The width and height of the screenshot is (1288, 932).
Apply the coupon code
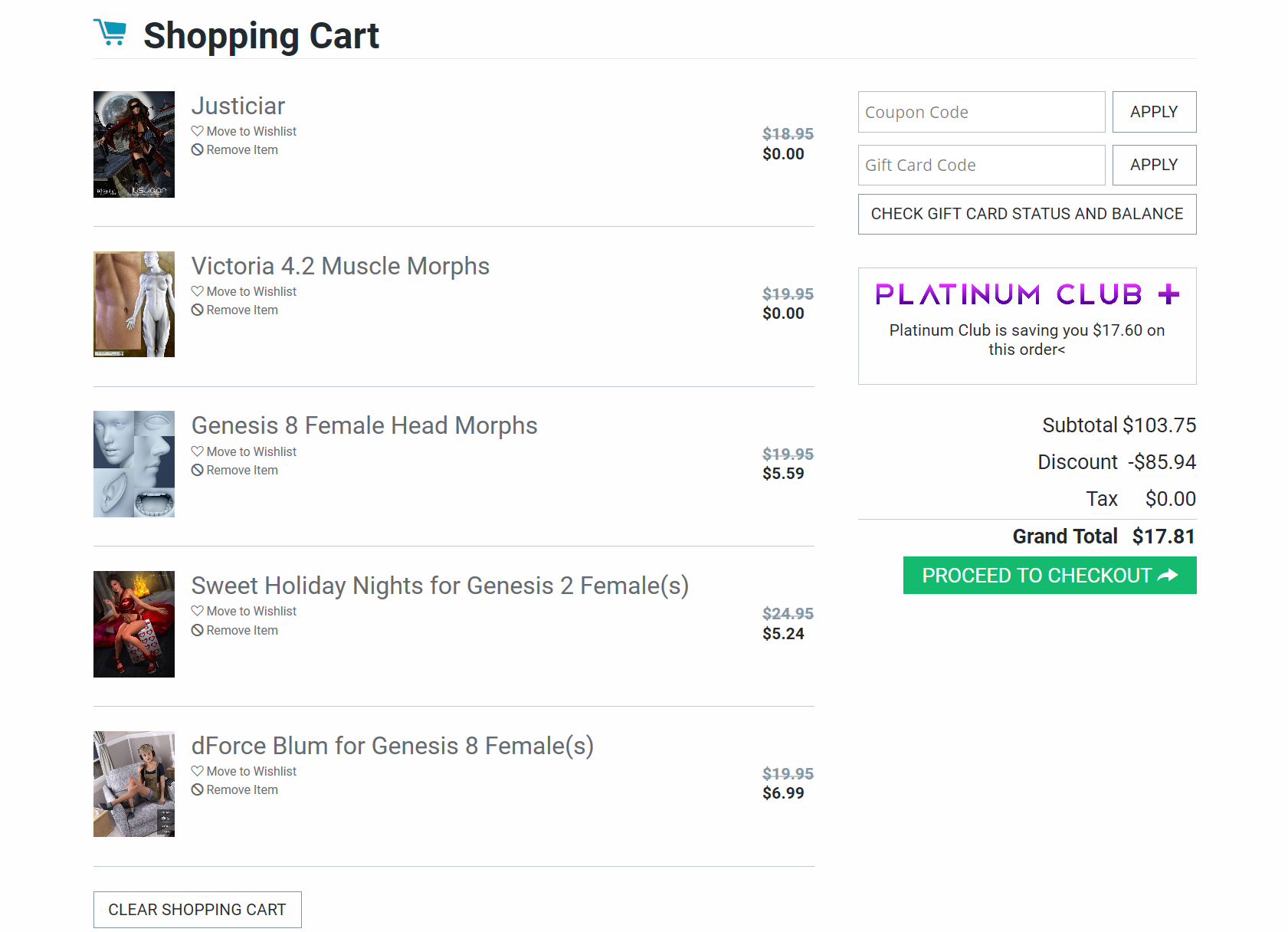(1154, 112)
